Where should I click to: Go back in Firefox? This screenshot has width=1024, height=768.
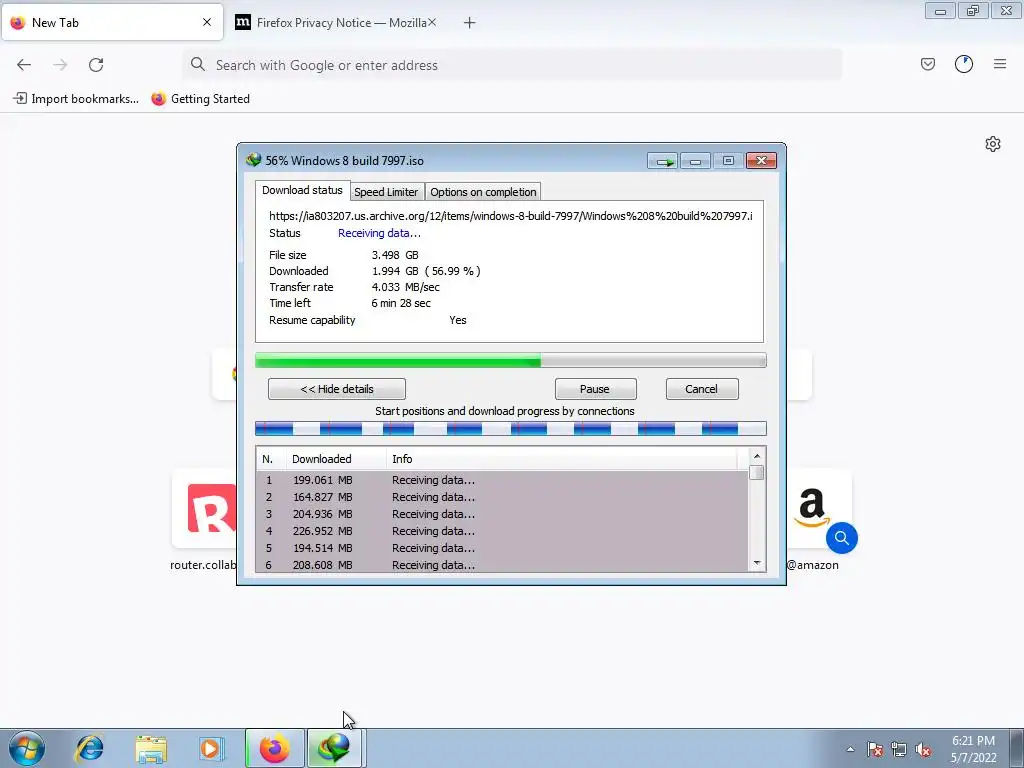pyautogui.click(x=24, y=65)
